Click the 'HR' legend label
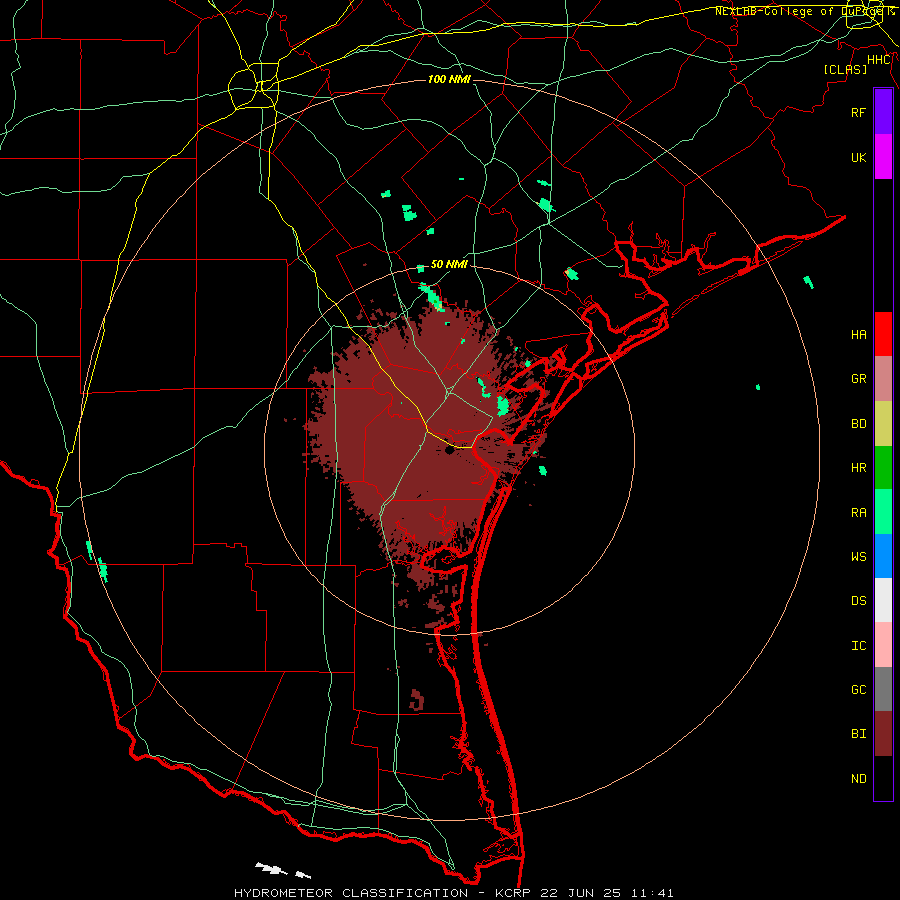 click(x=858, y=468)
